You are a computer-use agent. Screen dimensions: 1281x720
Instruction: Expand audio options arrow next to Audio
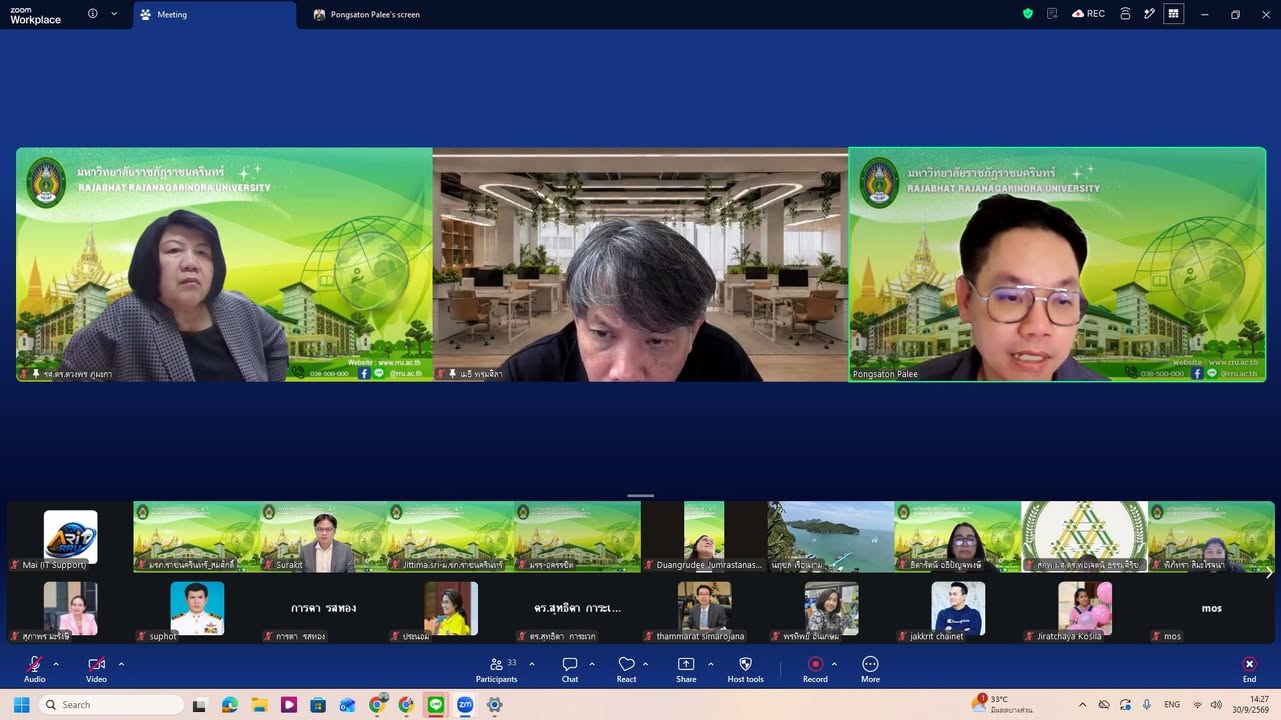tap(56, 664)
